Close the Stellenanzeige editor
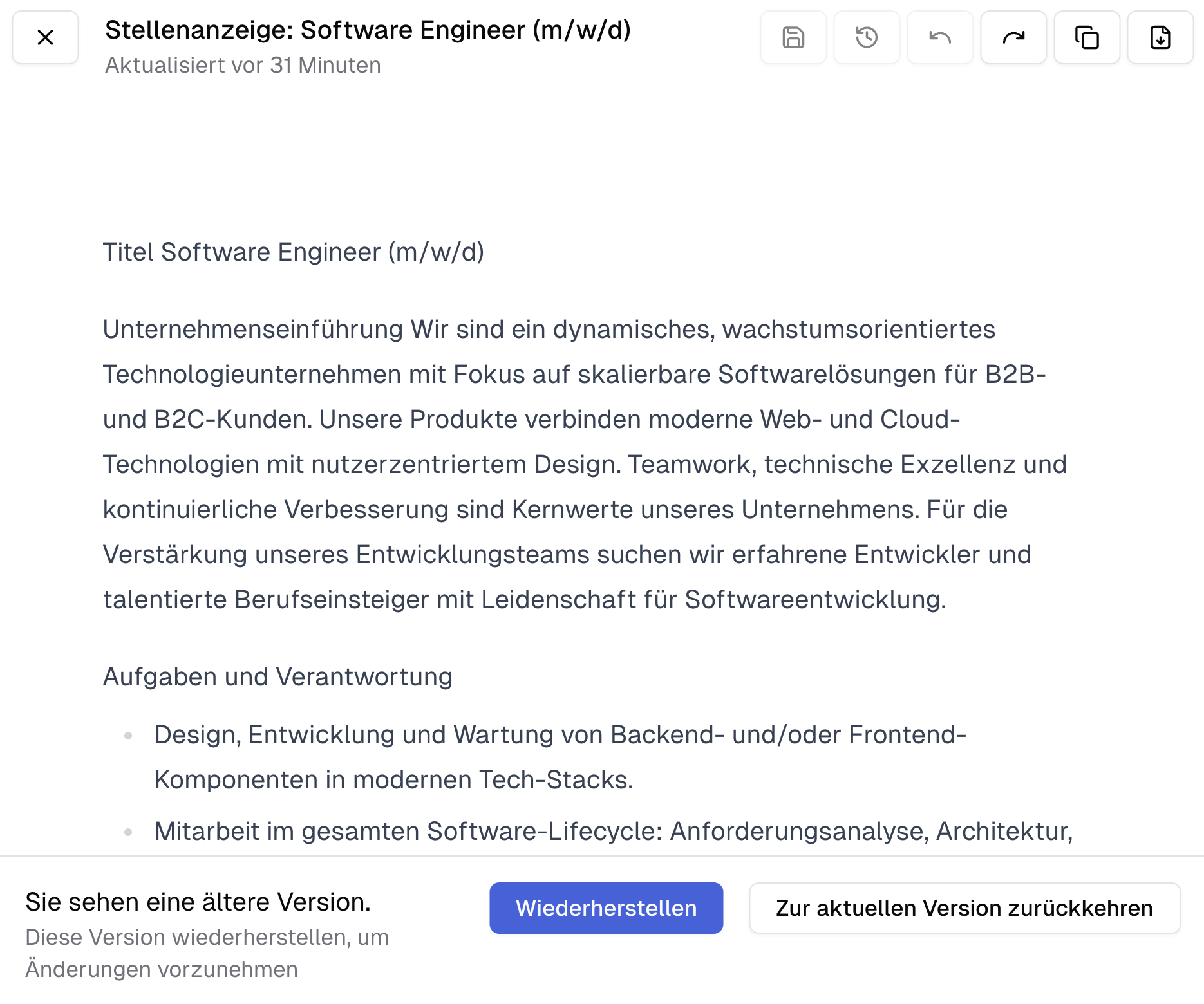The height and width of the screenshot is (1004, 1204). (45, 37)
